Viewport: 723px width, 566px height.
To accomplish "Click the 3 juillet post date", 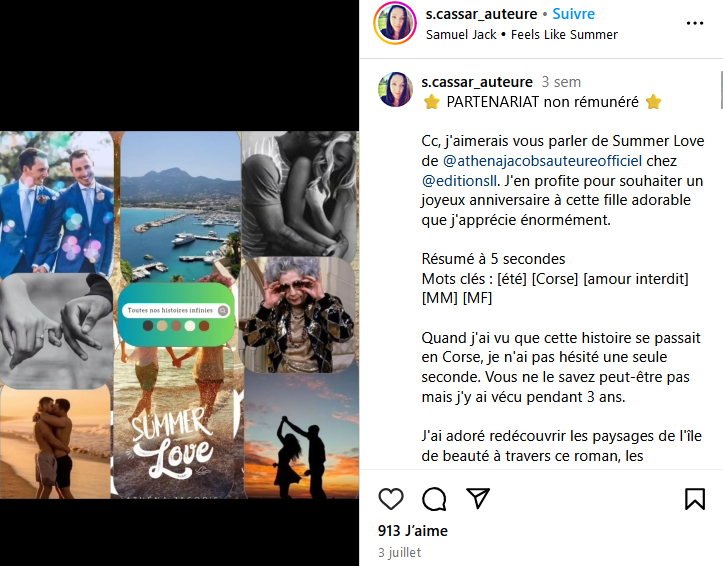I will [399, 552].
